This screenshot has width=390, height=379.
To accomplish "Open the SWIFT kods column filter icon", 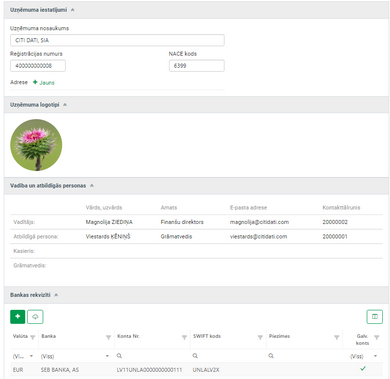I will pyautogui.click(x=260, y=337).
